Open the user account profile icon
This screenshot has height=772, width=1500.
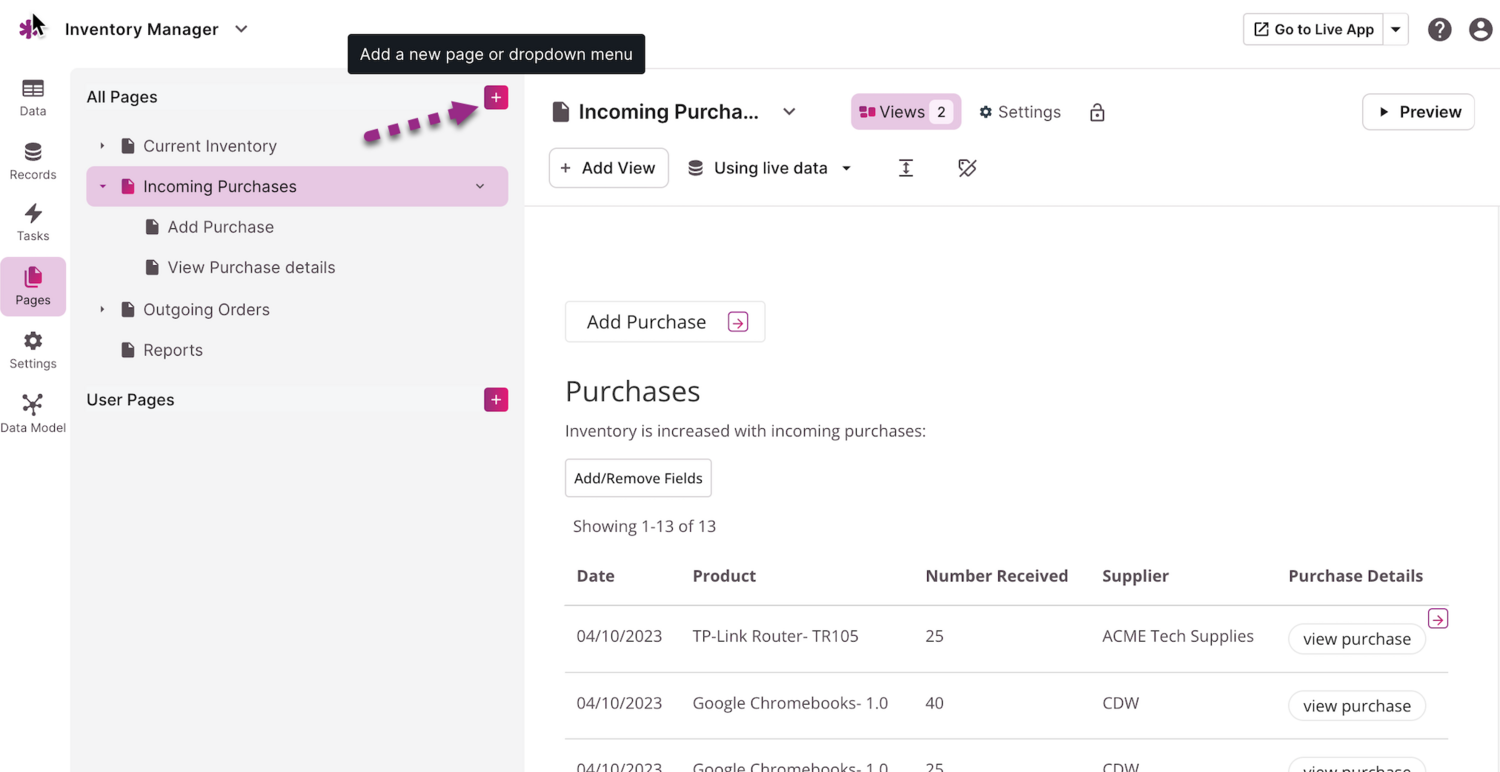tap(1480, 29)
